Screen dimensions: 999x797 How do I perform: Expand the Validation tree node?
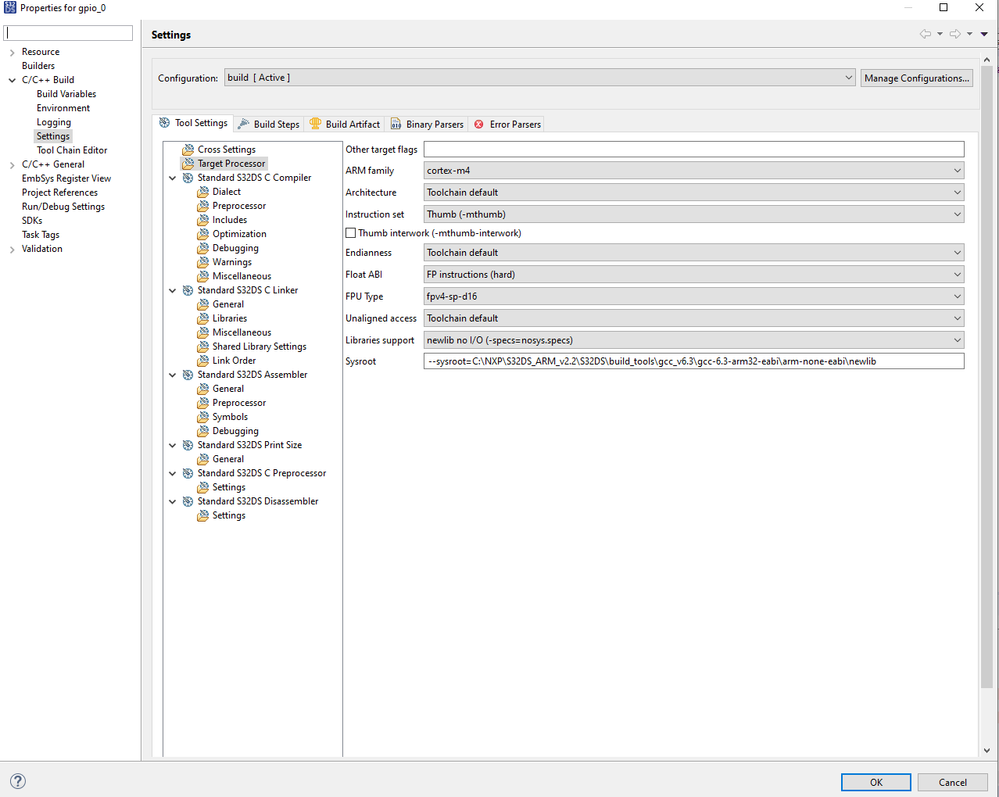pyautogui.click(x=12, y=250)
